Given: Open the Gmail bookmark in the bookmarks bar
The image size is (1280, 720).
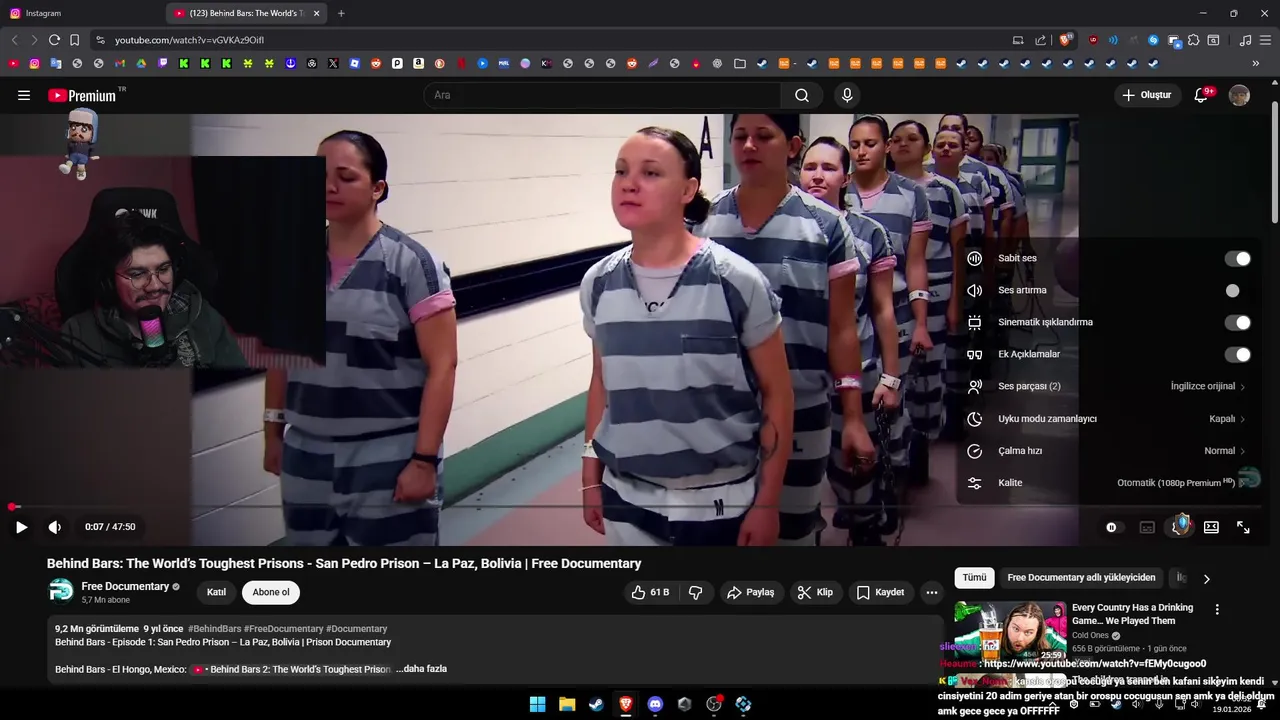Looking at the screenshot, I should (x=120, y=63).
